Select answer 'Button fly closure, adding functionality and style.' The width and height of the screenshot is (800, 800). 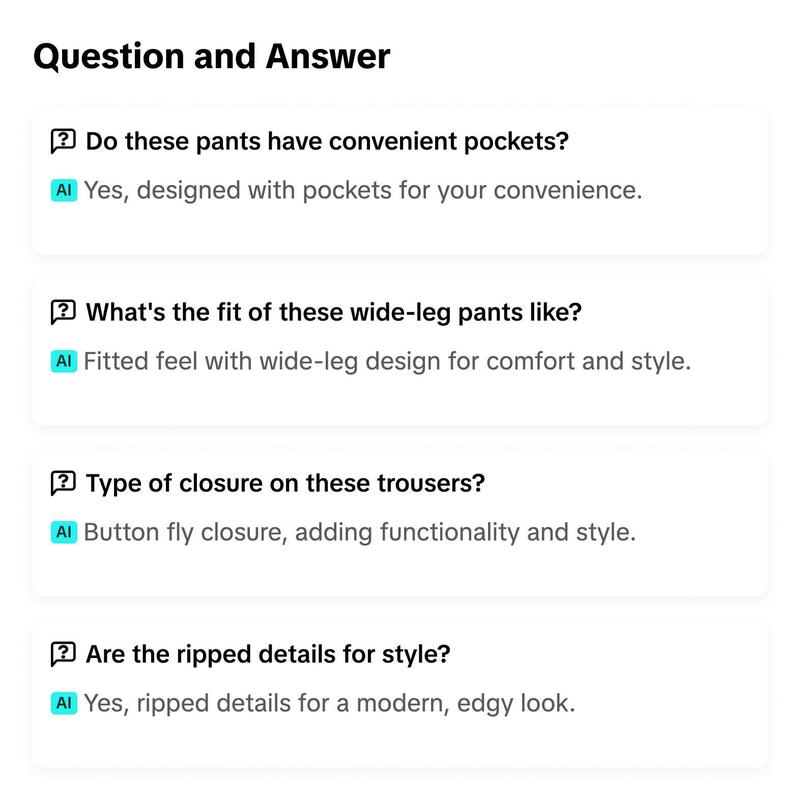(360, 532)
